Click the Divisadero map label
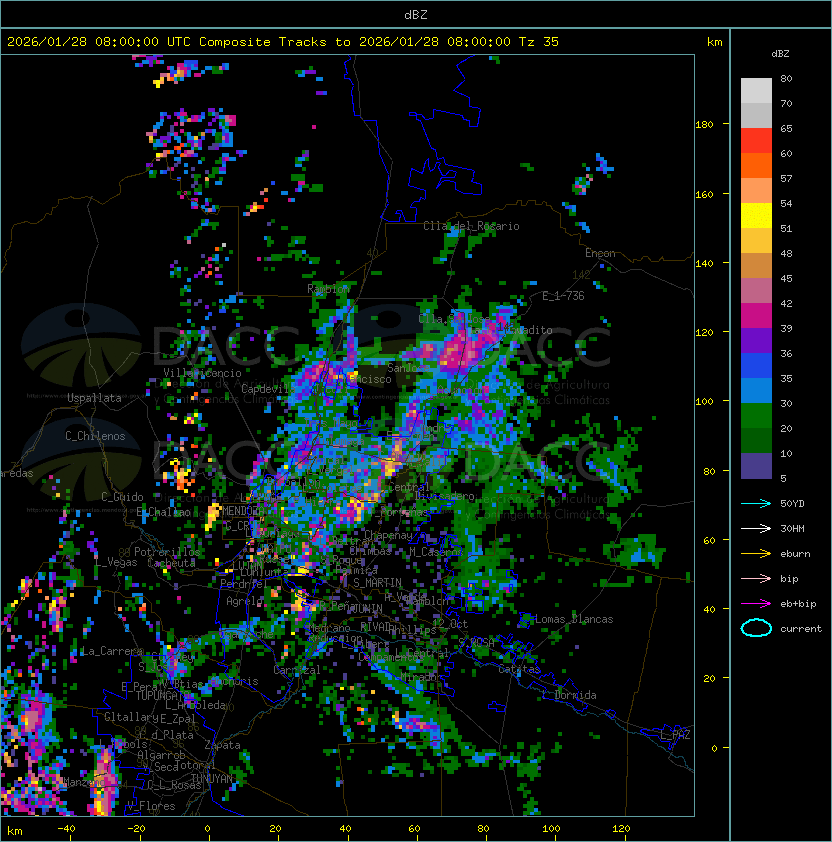This screenshot has height=842, width=832. [x=445, y=496]
